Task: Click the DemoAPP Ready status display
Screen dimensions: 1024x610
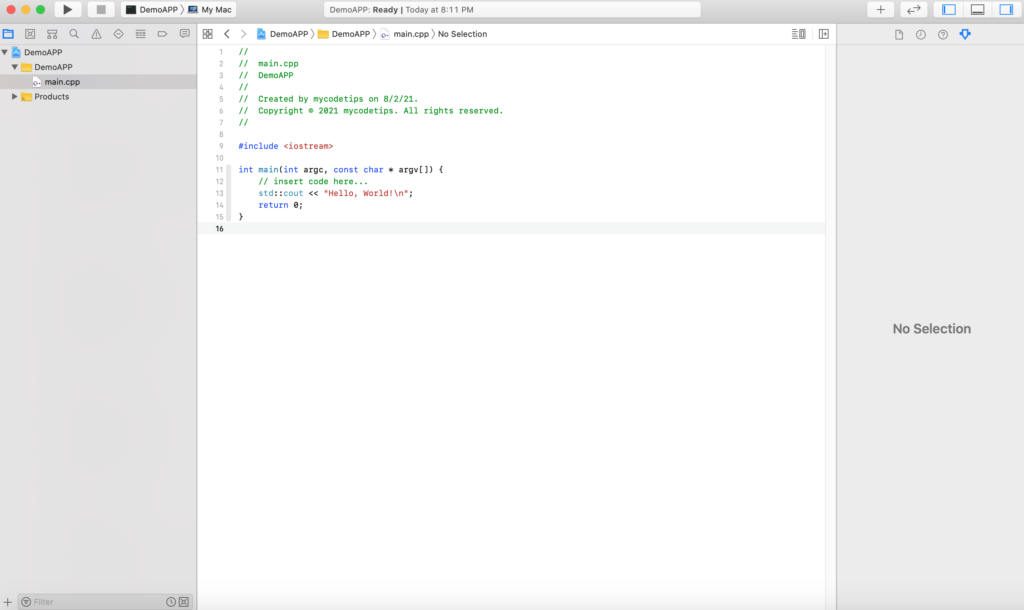Action: click(x=512, y=10)
